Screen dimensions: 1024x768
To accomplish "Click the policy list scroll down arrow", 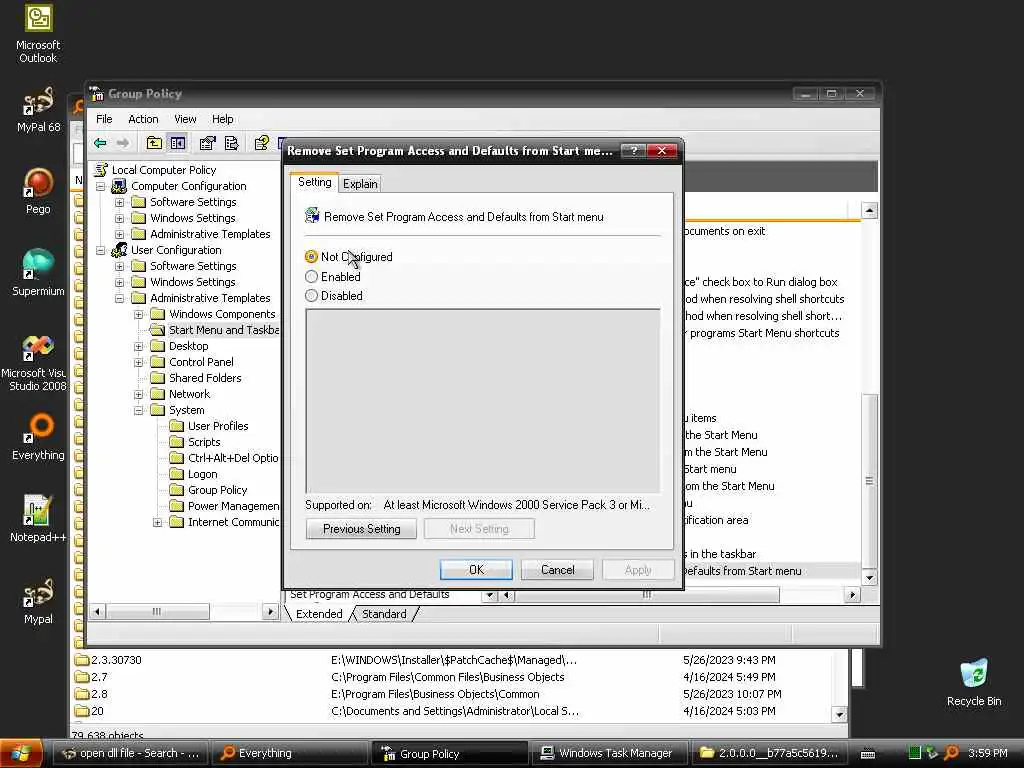I will [x=869, y=577].
